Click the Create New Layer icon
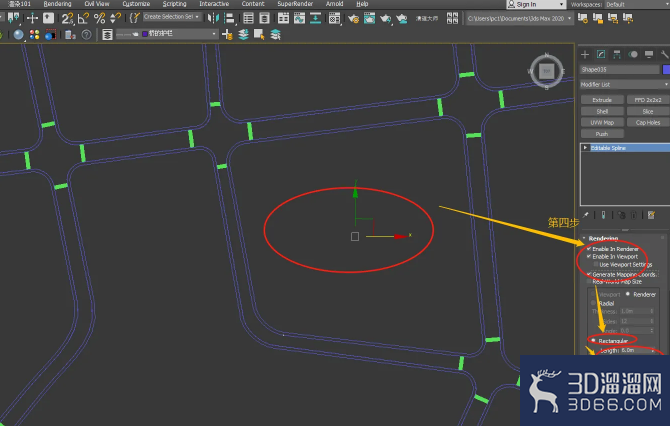 pyautogui.click(x=227, y=35)
